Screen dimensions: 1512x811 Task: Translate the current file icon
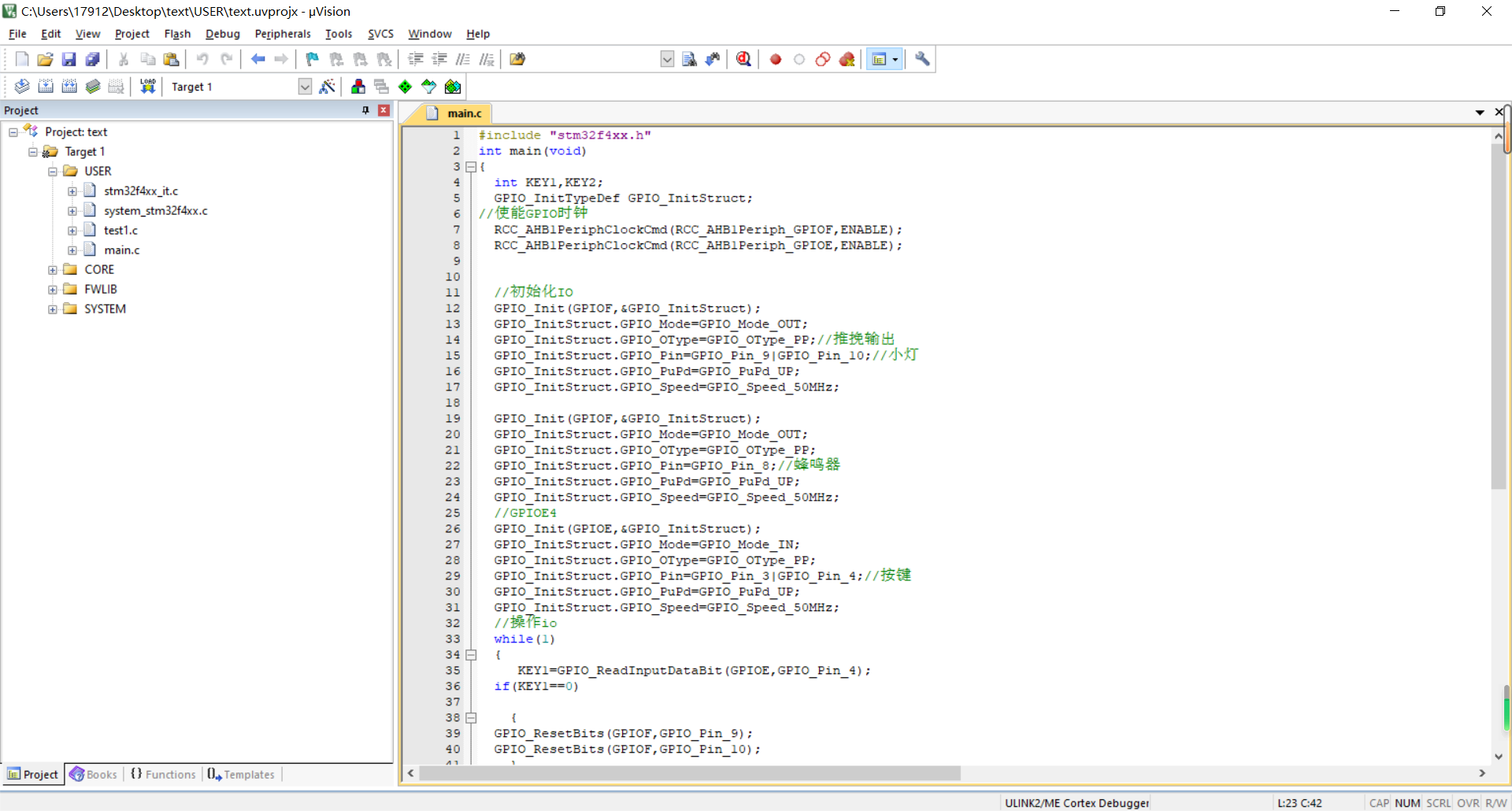click(22, 87)
